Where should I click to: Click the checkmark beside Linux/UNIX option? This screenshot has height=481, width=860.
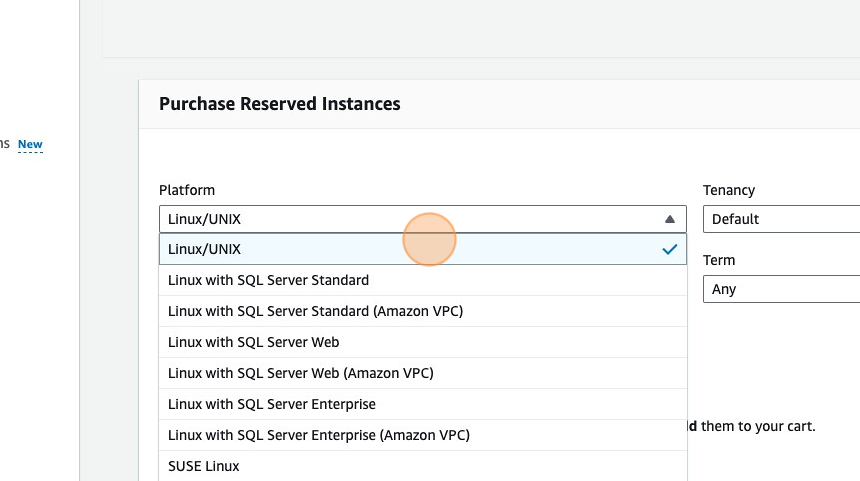[x=670, y=249]
